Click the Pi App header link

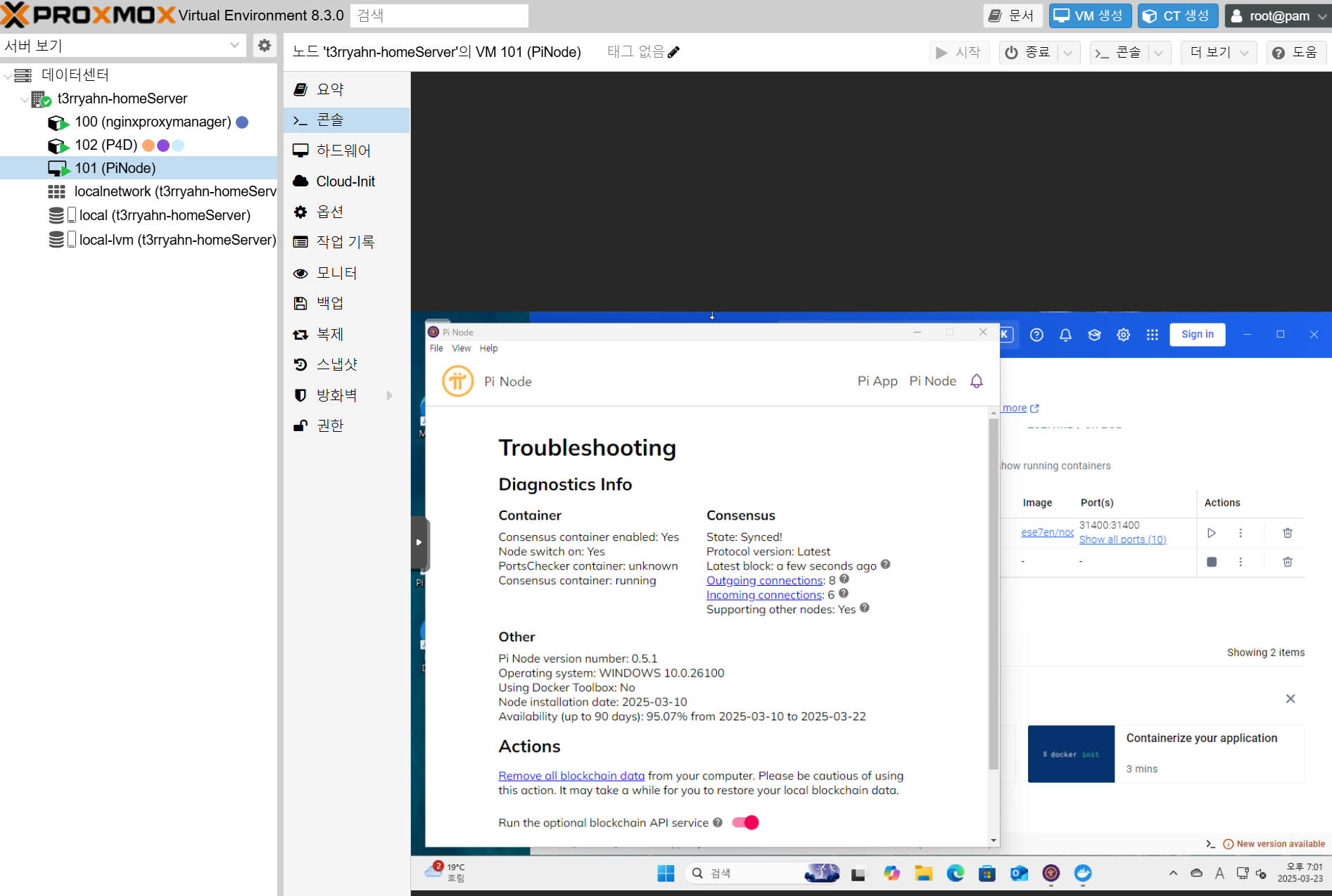pos(877,381)
